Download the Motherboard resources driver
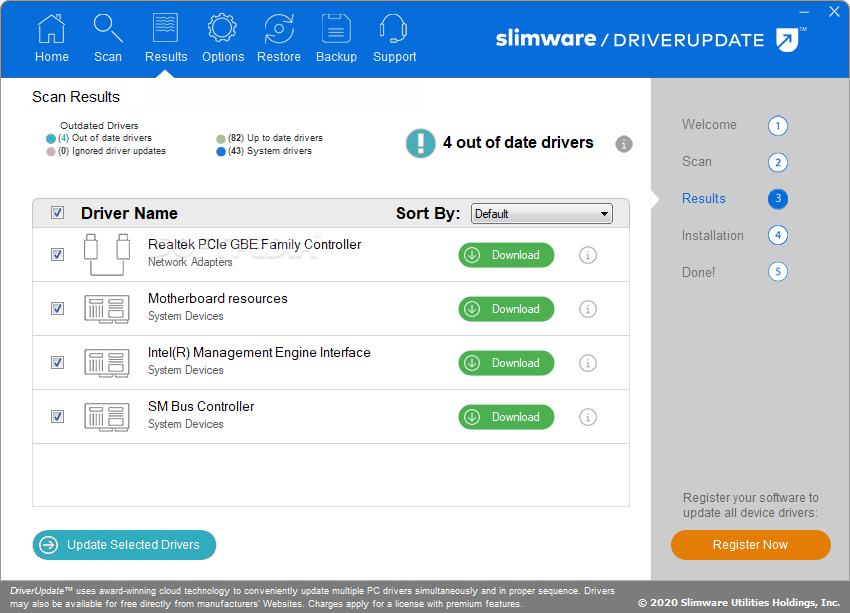Image resolution: width=850 pixels, height=613 pixels. coord(506,309)
